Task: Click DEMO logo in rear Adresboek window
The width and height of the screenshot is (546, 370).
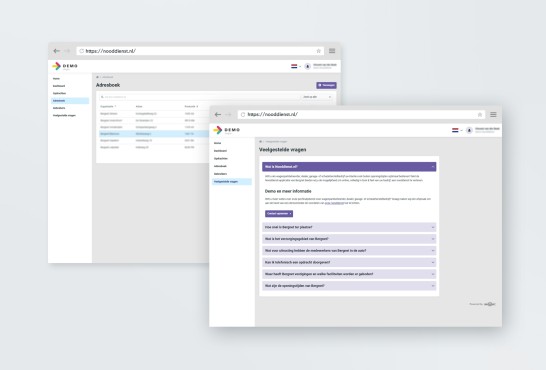Action: tap(65, 66)
